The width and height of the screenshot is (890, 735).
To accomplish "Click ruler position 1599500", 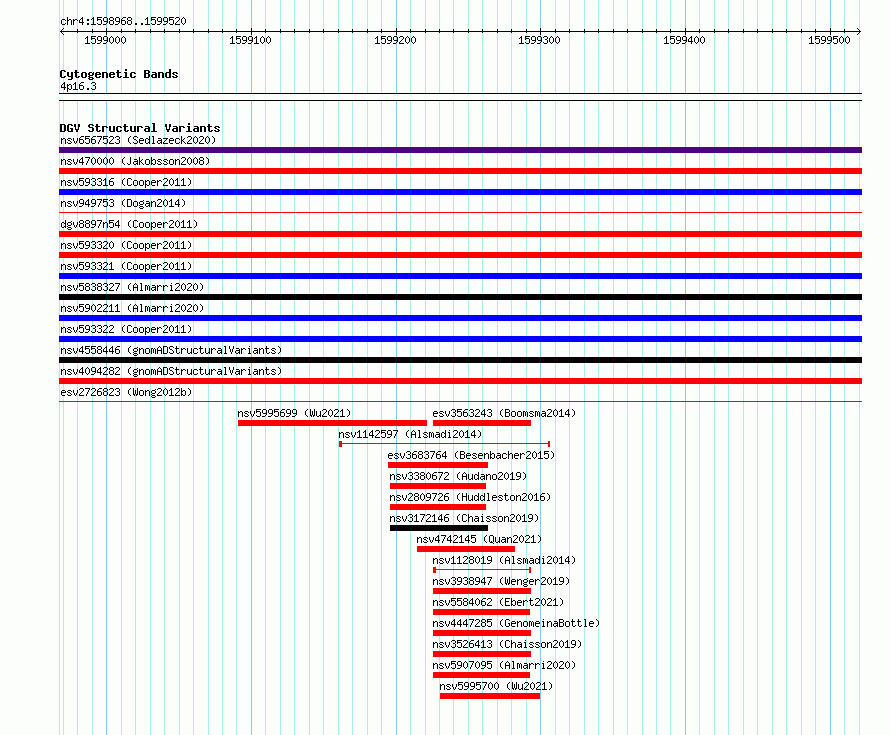I will point(829,40).
